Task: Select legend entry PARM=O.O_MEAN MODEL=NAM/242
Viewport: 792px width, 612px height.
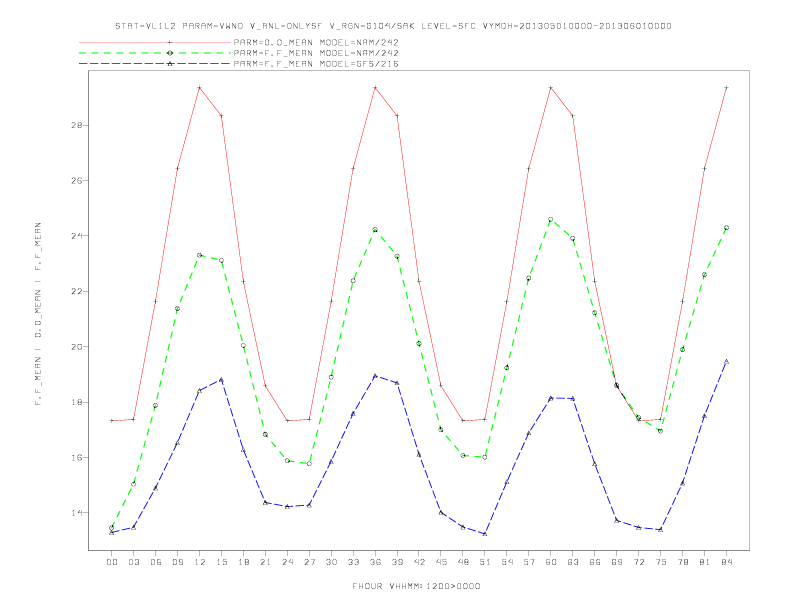Action: click(x=316, y=42)
